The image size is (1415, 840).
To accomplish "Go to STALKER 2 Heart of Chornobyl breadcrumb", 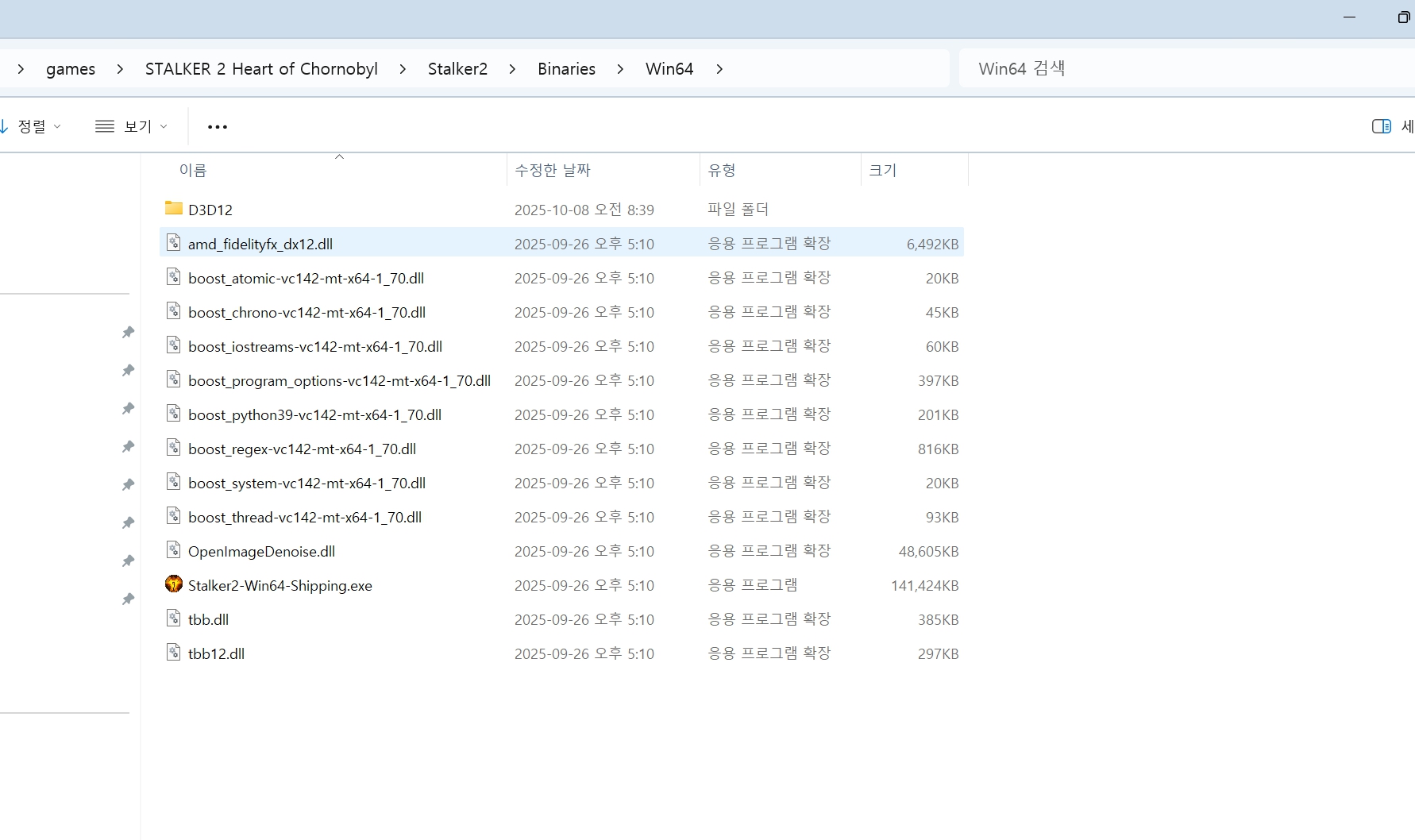I will [x=261, y=69].
